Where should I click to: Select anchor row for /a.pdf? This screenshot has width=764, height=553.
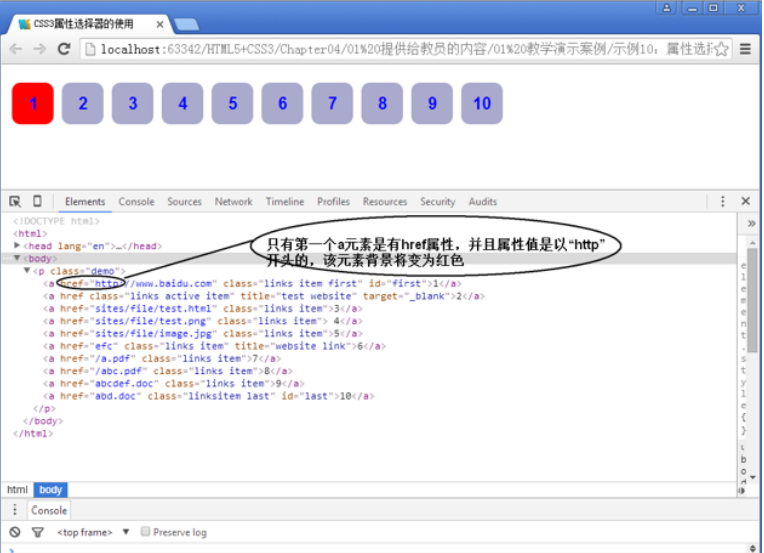pyautogui.click(x=162, y=359)
